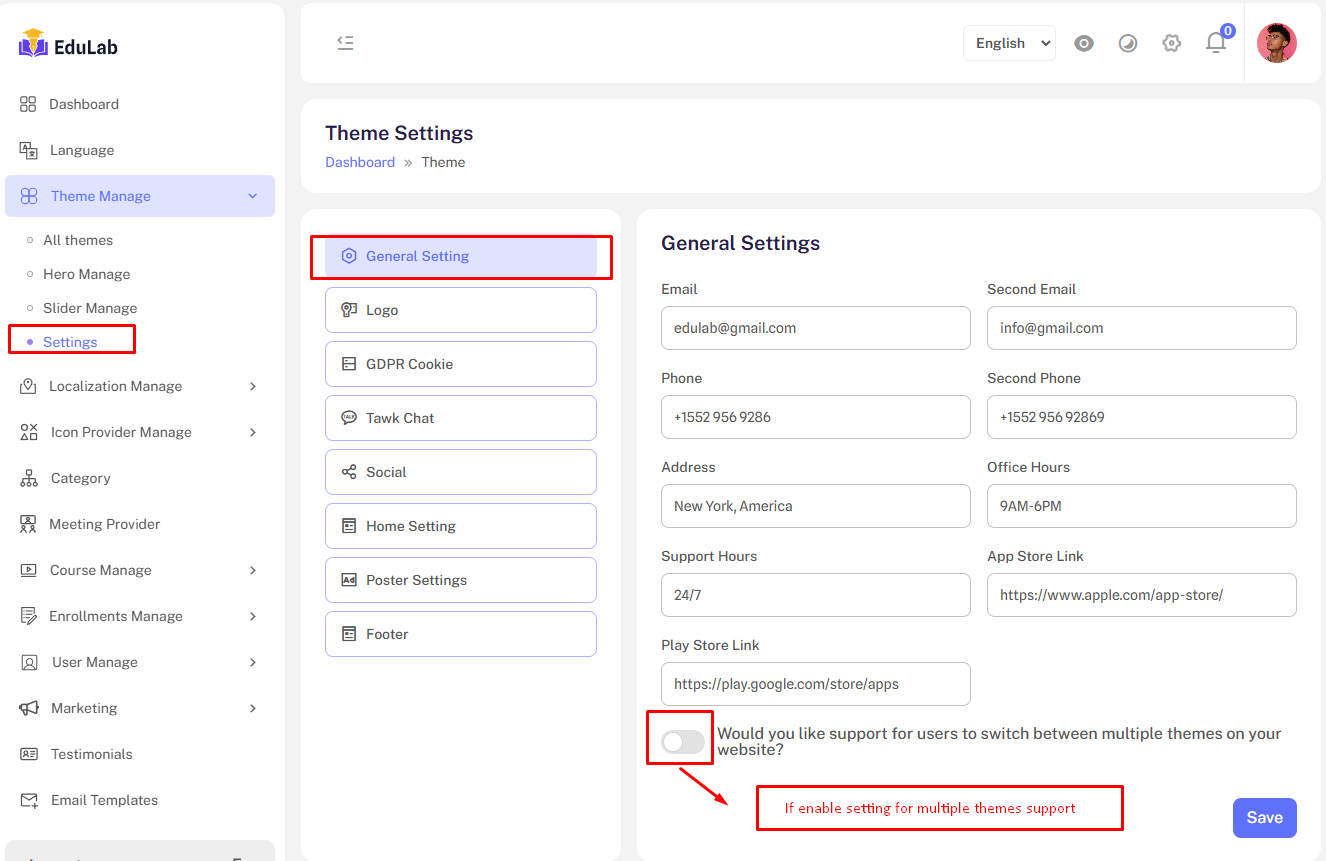This screenshot has height=861, width=1326.
Task: Click the user profile avatar
Action: 1276,43
